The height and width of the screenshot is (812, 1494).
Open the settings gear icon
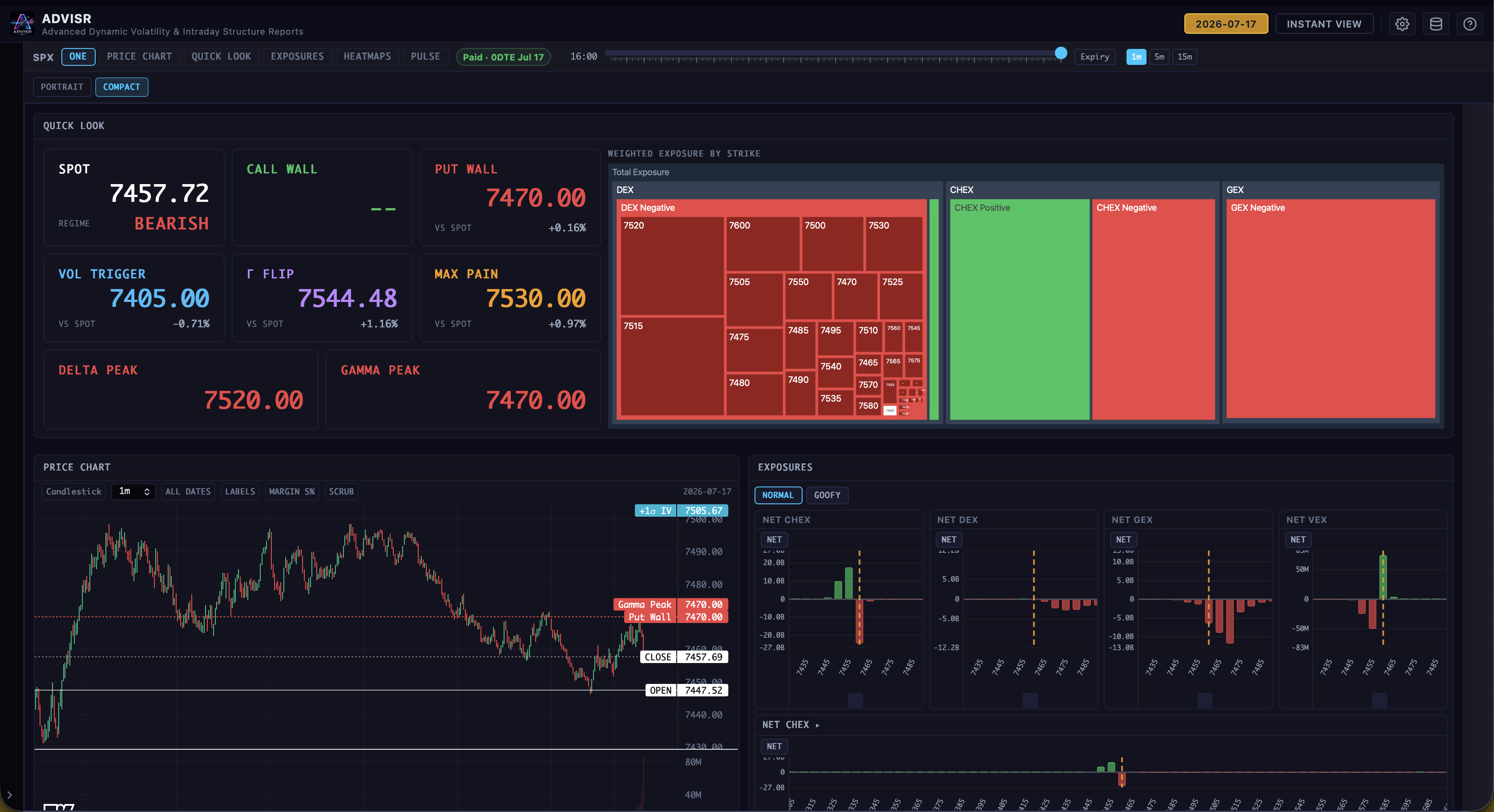(x=1402, y=24)
